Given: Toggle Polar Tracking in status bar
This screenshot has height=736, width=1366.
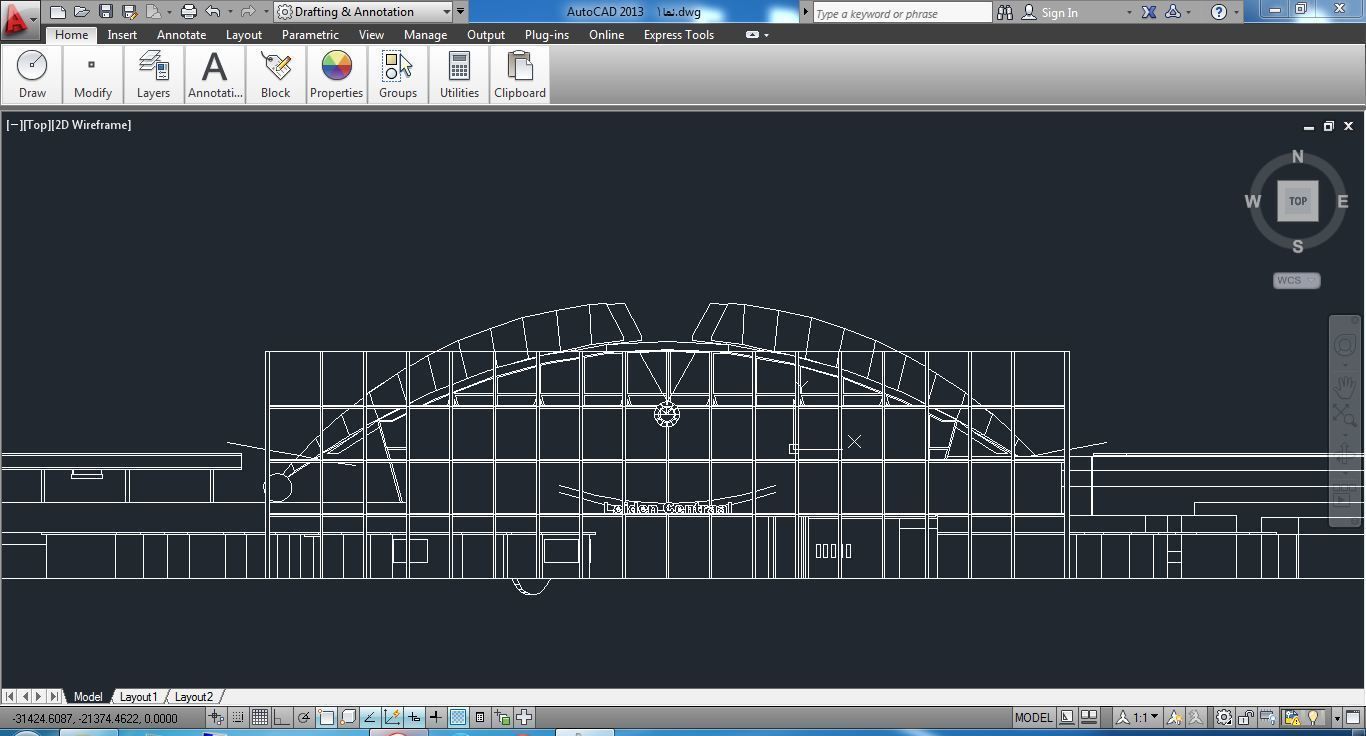Looking at the screenshot, I should pos(304,717).
